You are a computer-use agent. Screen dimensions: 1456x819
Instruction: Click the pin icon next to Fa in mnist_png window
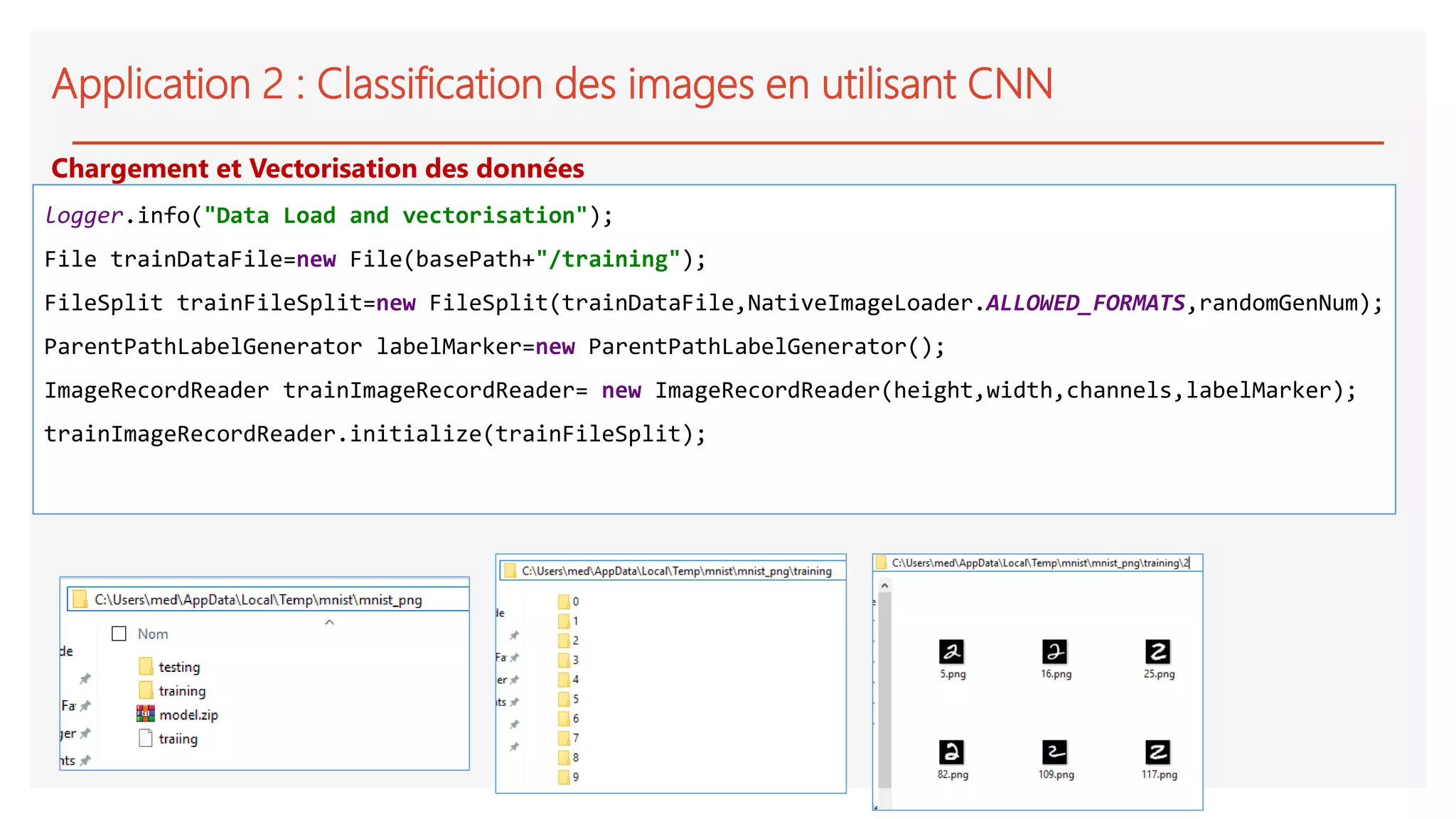pos(85,706)
